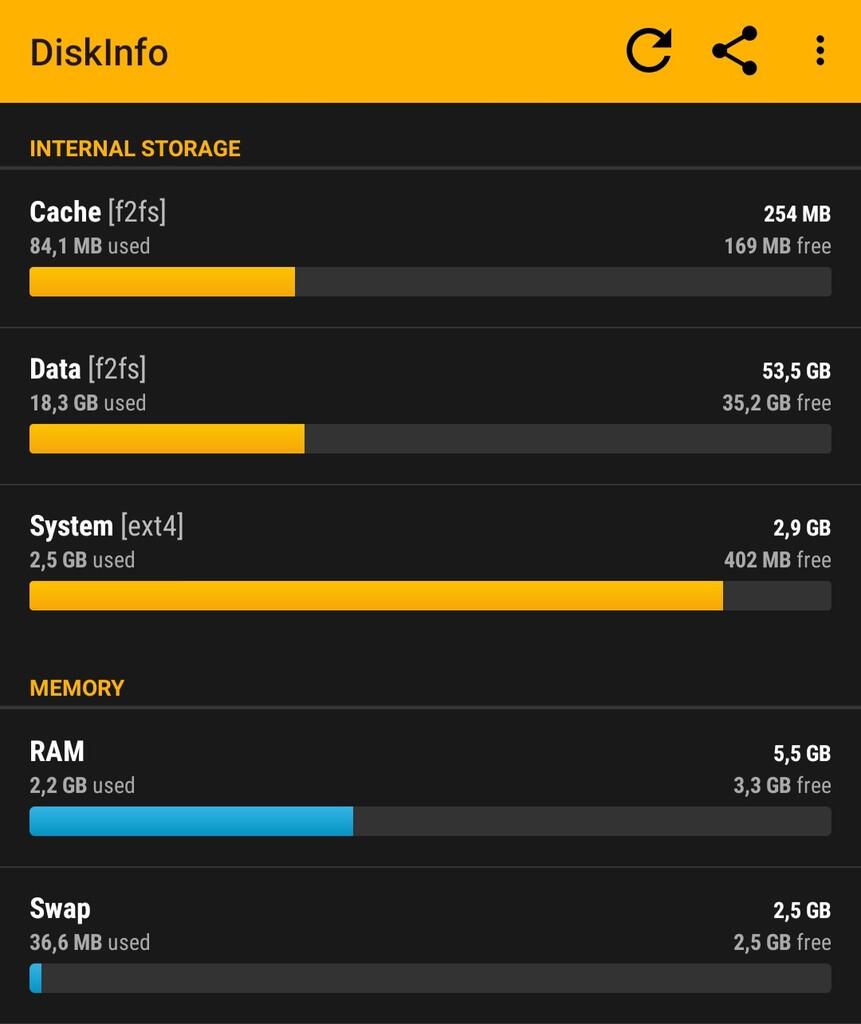Tap the RAM memory entry
This screenshot has width=861, height=1024.
[x=57, y=751]
